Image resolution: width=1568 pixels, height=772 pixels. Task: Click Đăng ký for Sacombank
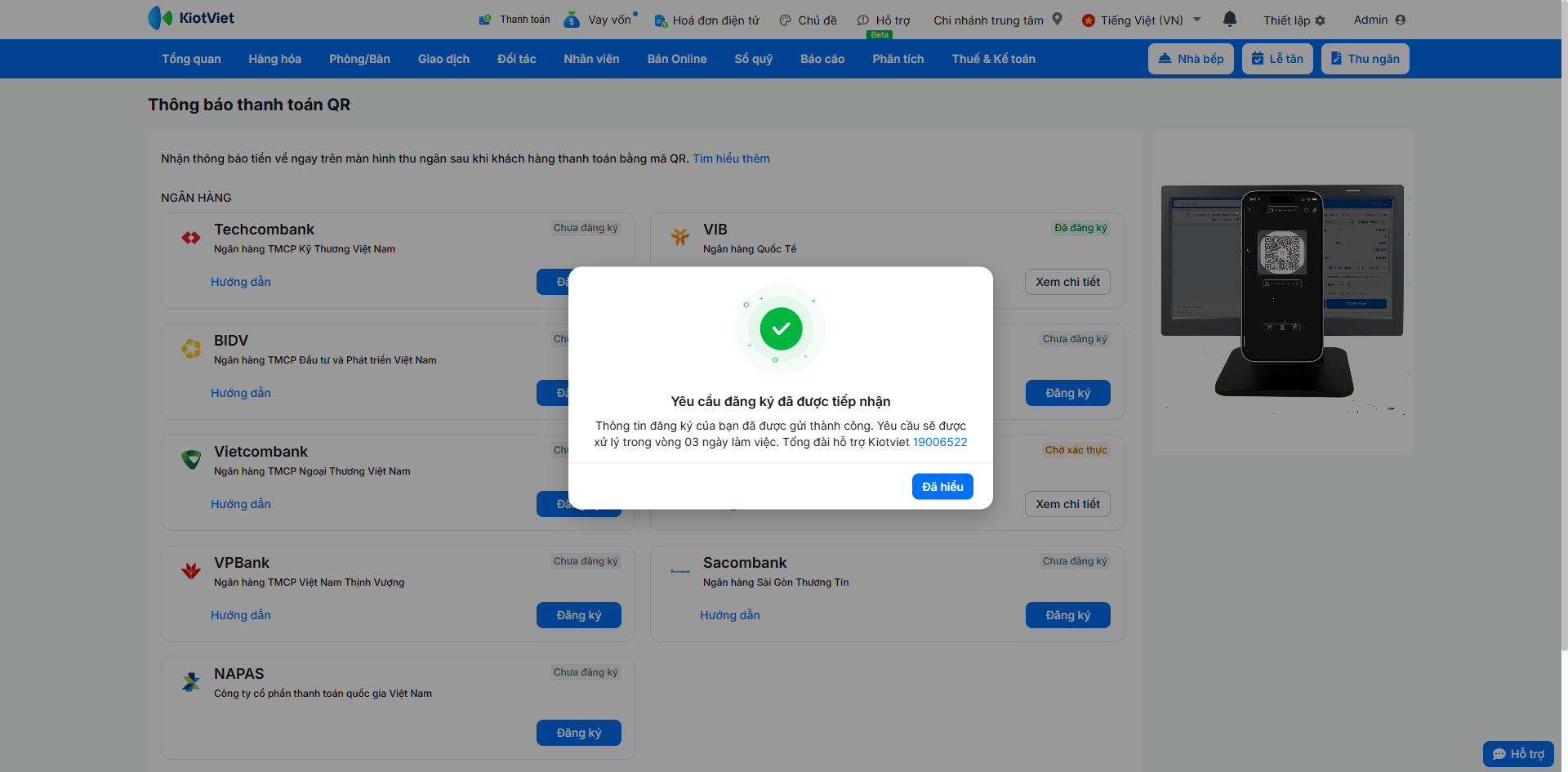[1068, 615]
